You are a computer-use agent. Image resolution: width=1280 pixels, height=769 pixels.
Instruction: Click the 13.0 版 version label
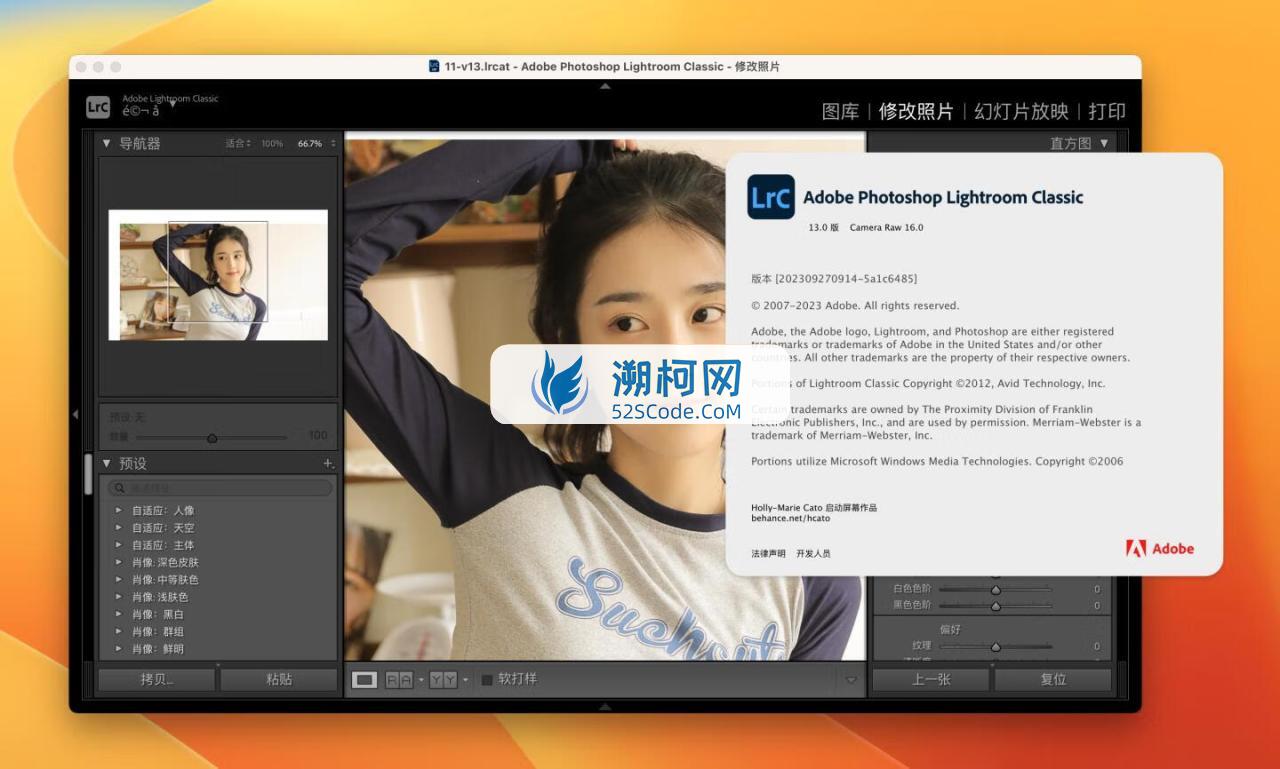[824, 227]
